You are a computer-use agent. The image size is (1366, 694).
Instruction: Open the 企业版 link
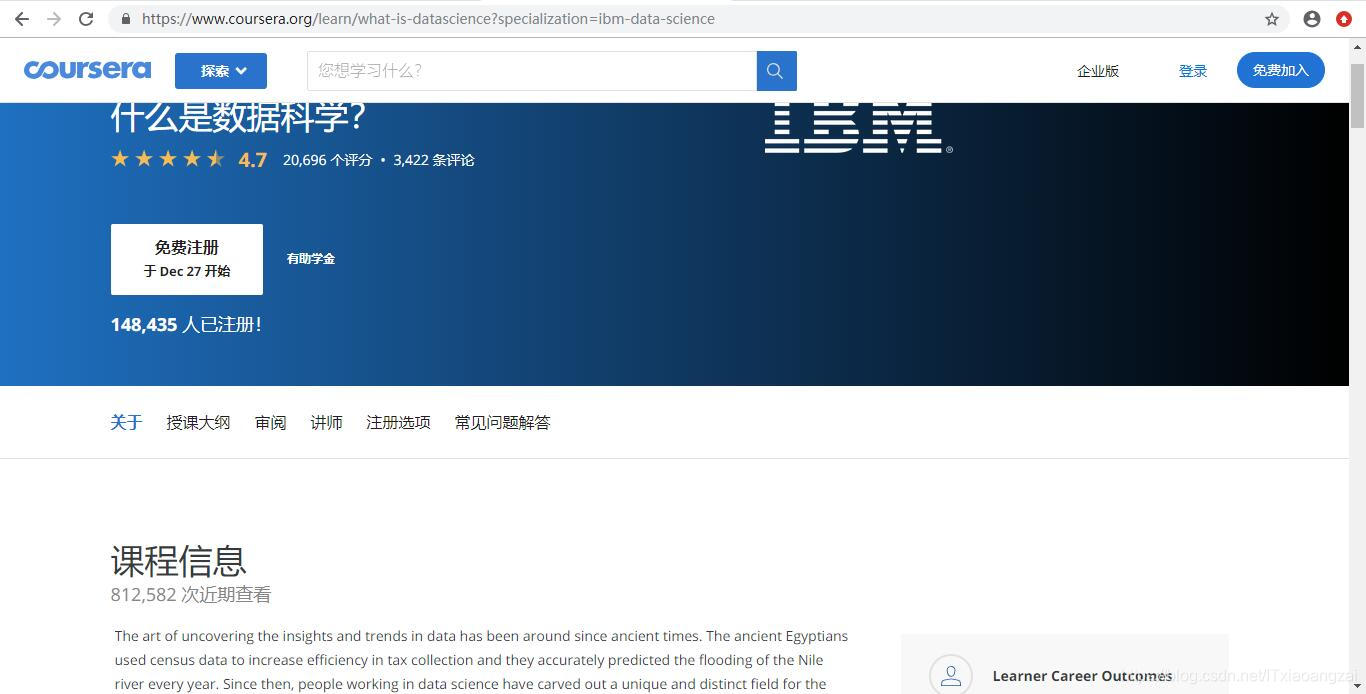(1098, 71)
